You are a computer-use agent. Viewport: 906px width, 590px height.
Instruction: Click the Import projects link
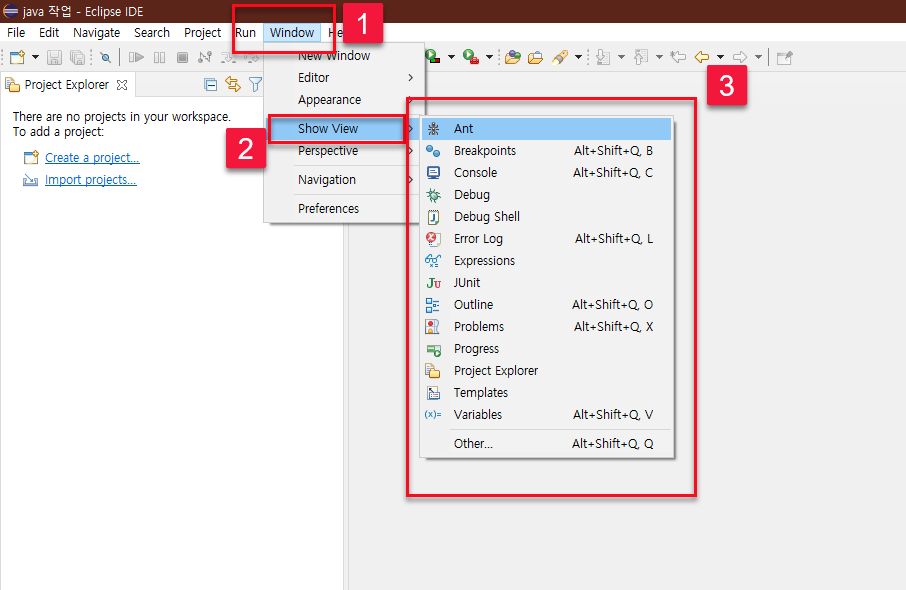tap(91, 180)
